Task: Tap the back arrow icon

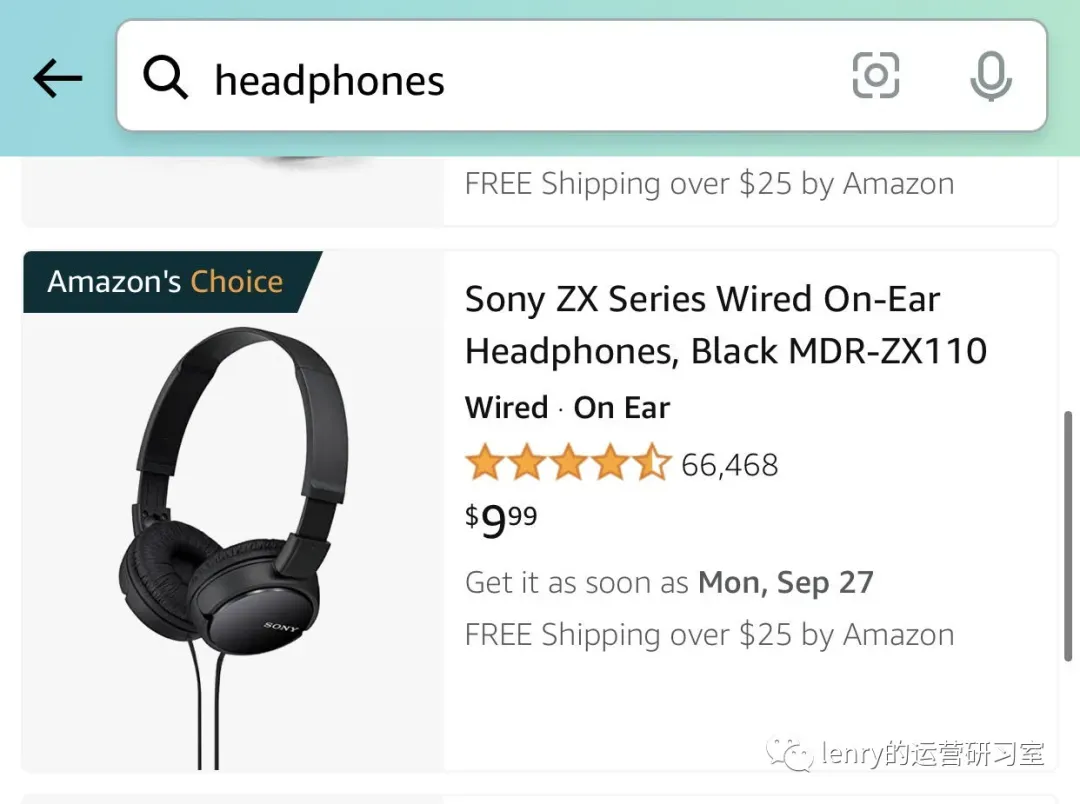Action: tap(58, 78)
